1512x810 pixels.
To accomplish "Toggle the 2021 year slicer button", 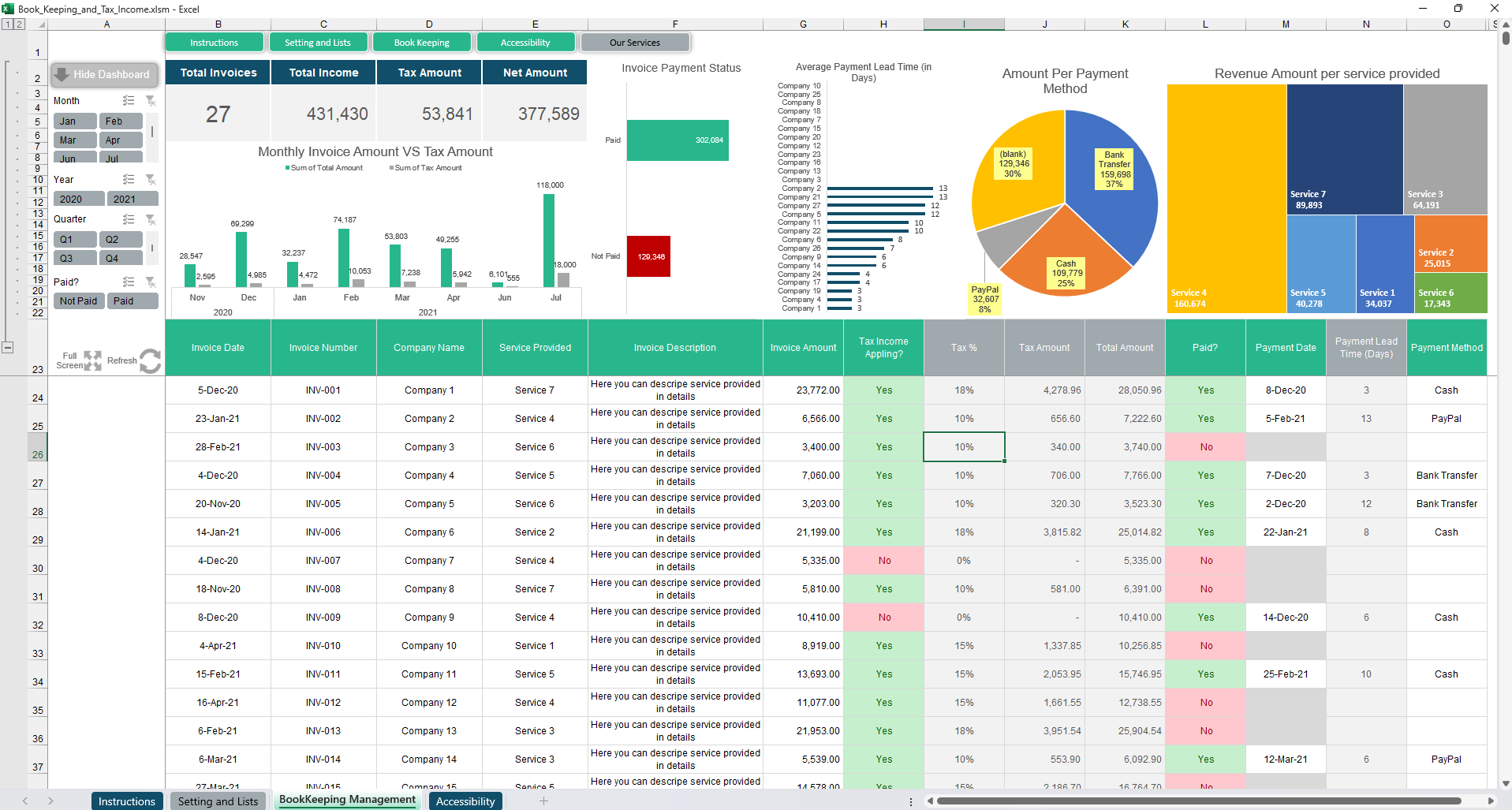I will pyautogui.click(x=132, y=200).
